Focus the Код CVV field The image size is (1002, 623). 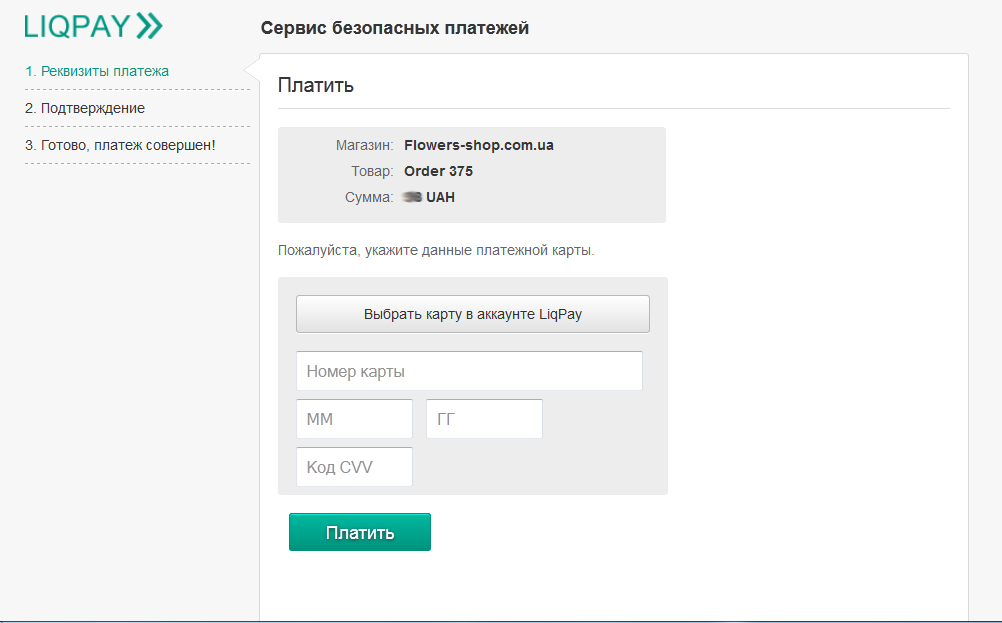click(354, 467)
